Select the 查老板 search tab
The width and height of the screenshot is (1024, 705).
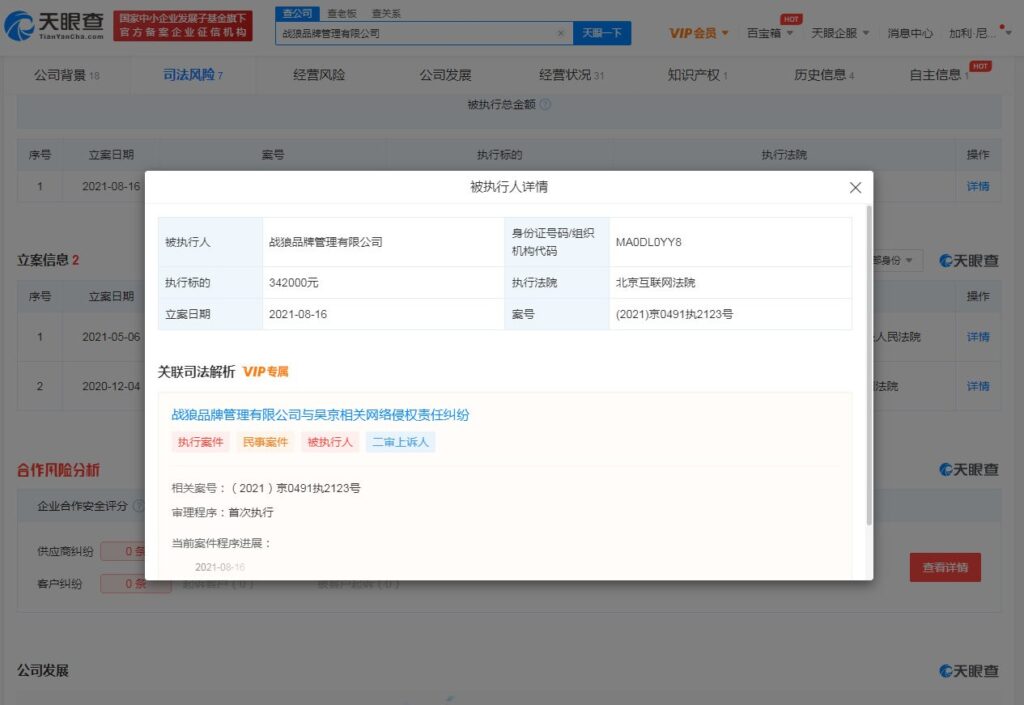point(342,14)
